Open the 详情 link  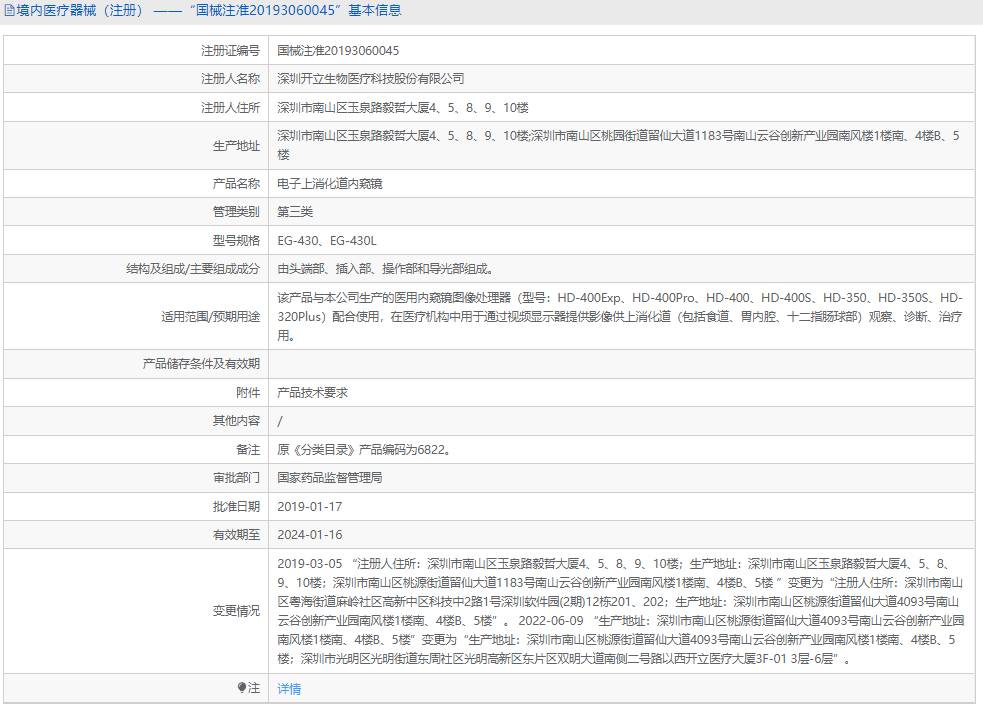(289, 689)
